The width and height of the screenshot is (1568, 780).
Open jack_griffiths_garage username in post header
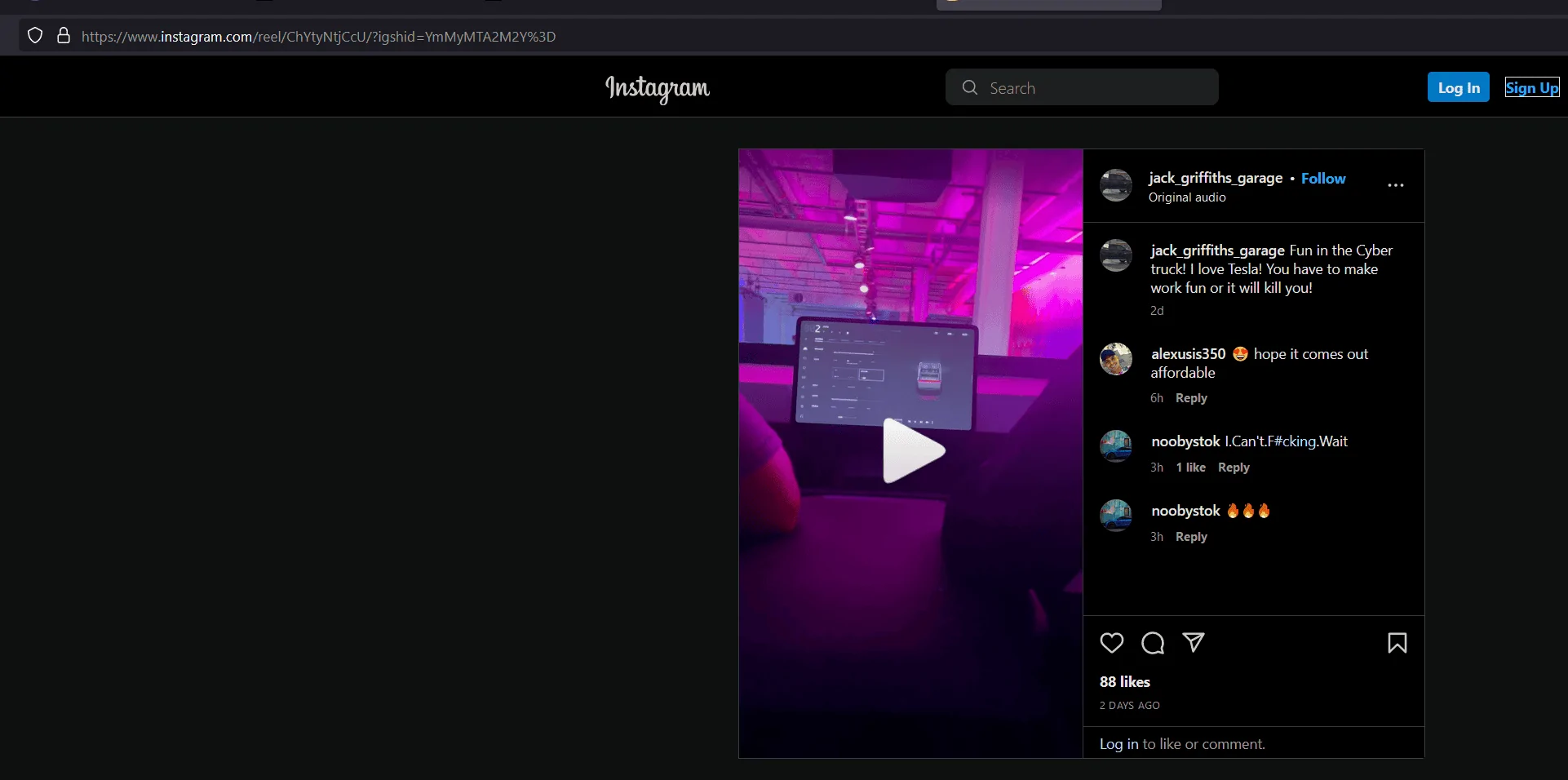click(x=1216, y=178)
